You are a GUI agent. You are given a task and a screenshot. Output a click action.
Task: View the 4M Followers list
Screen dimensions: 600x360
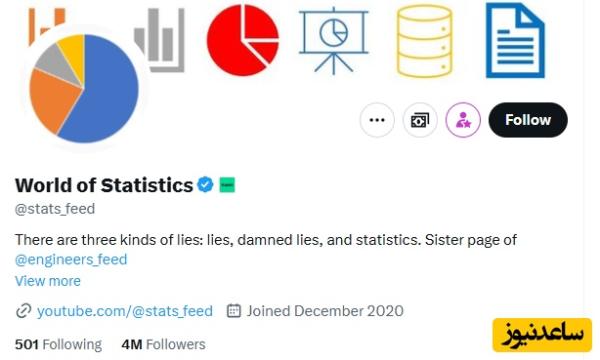163,344
